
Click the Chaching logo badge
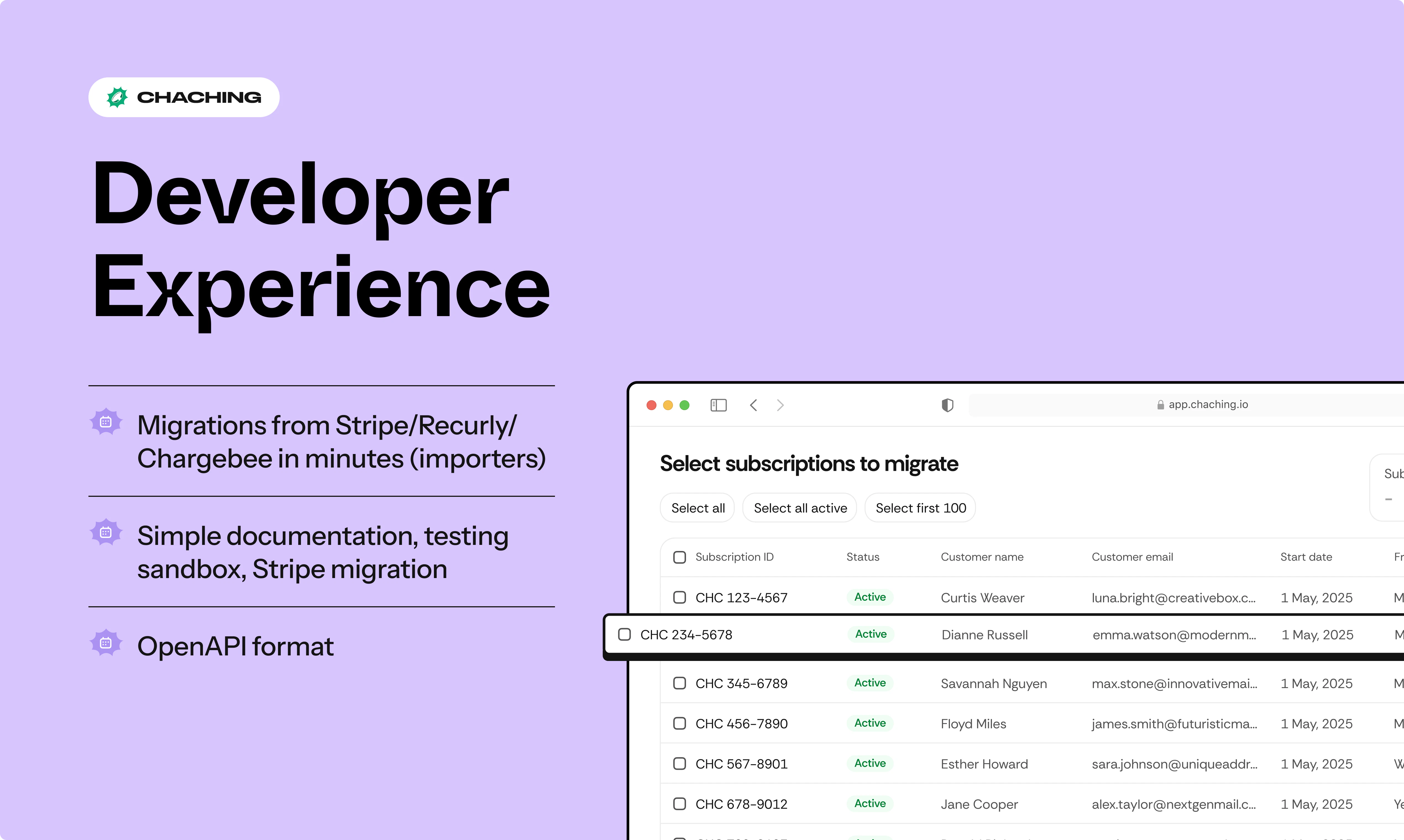tap(184, 97)
